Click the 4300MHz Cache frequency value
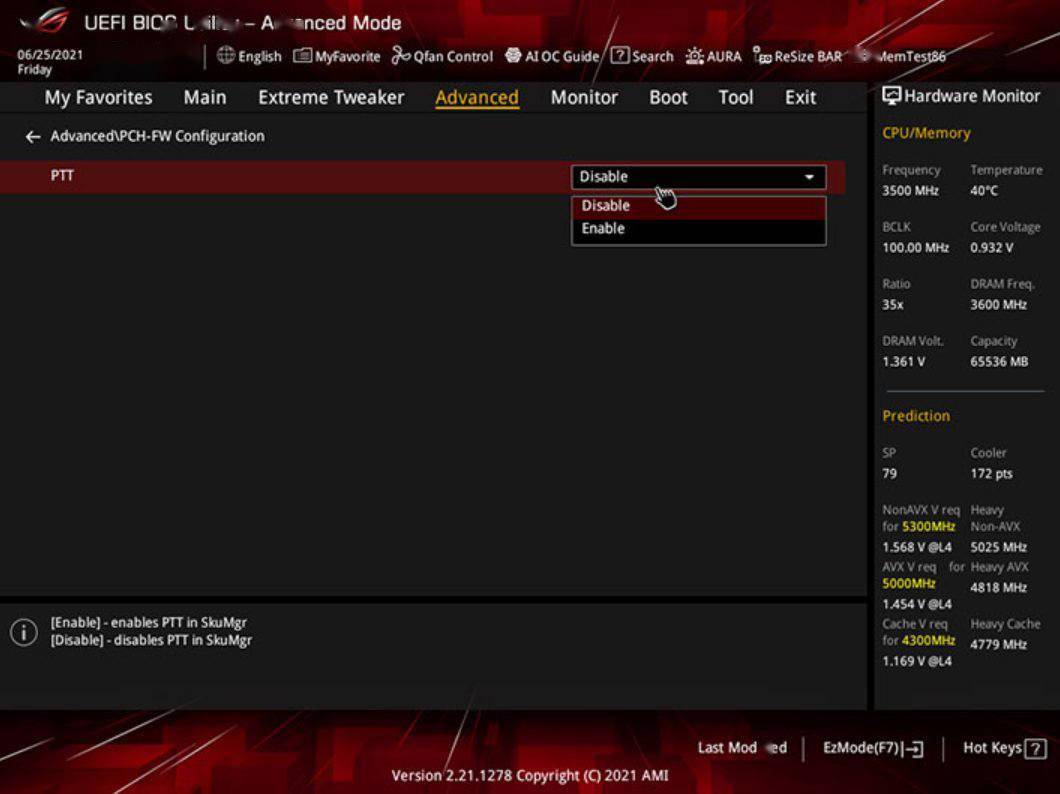The height and width of the screenshot is (794, 1060). [928, 641]
